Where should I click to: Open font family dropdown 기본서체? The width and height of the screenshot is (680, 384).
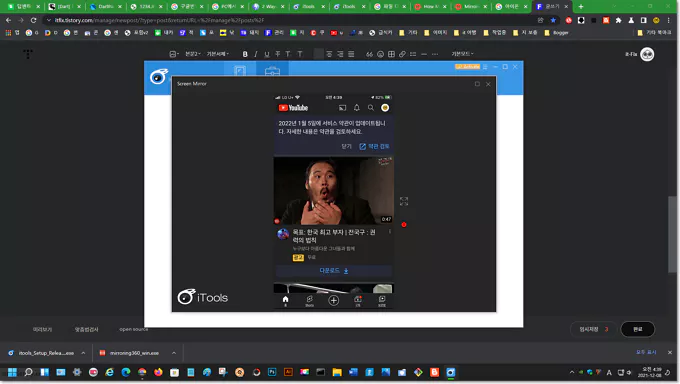click(x=218, y=54)
